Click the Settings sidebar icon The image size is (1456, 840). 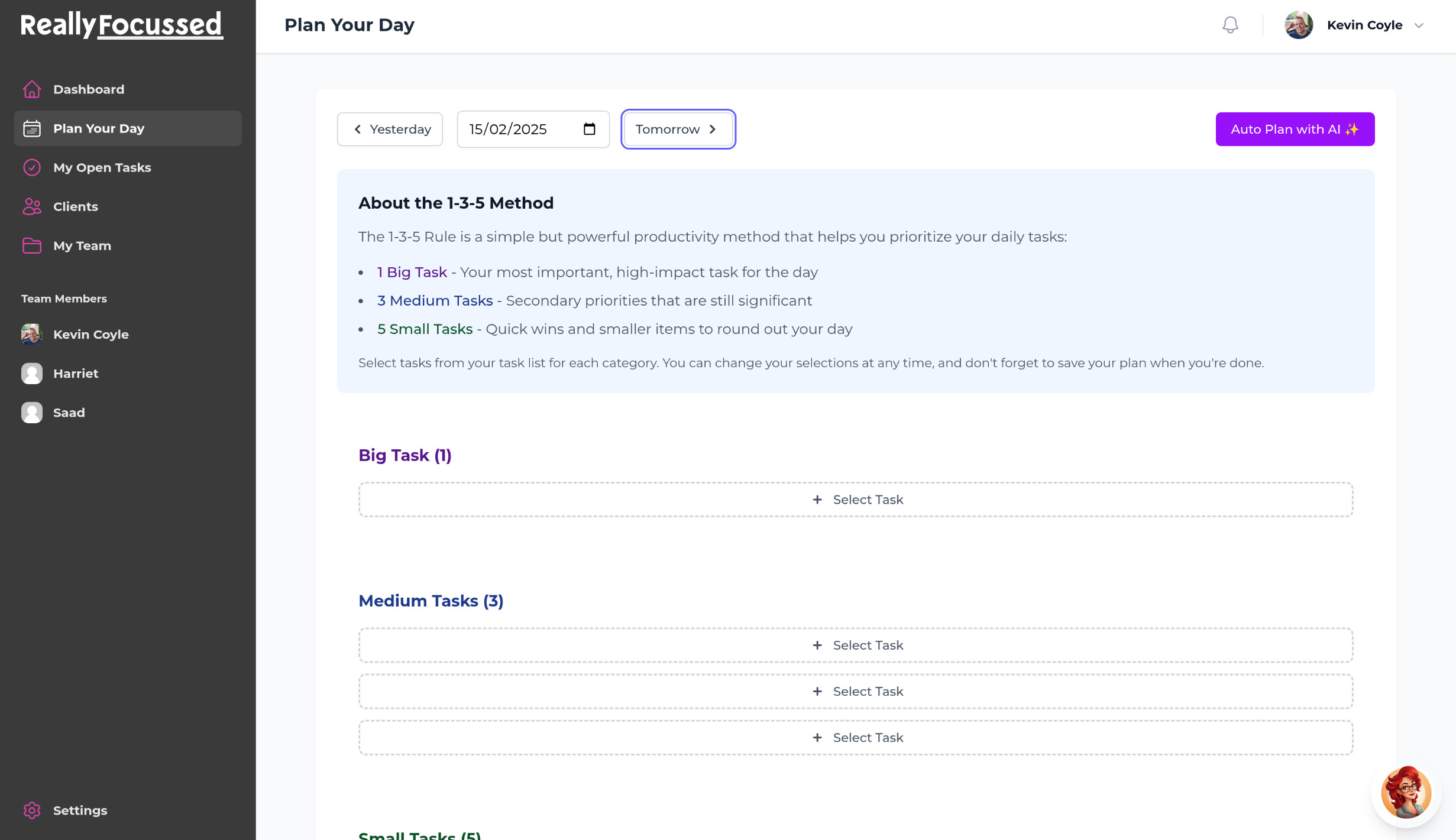pos(31,810)
